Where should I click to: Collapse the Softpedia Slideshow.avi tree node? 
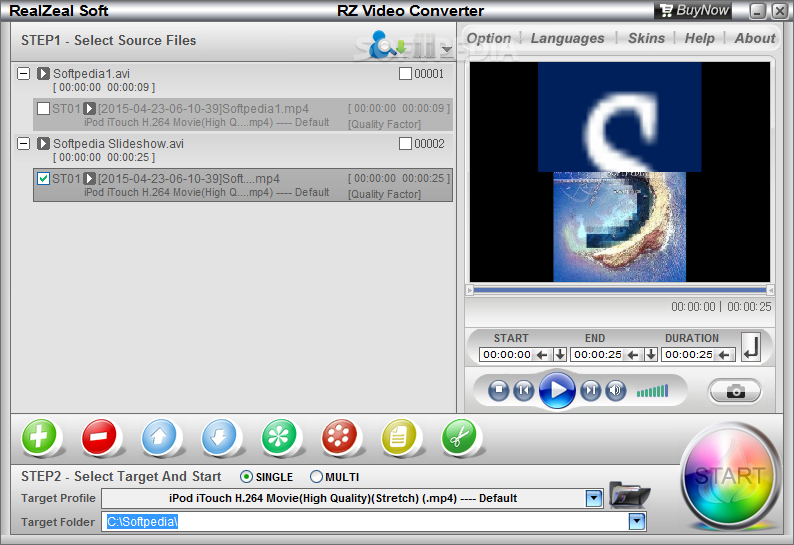pos(23,143)
